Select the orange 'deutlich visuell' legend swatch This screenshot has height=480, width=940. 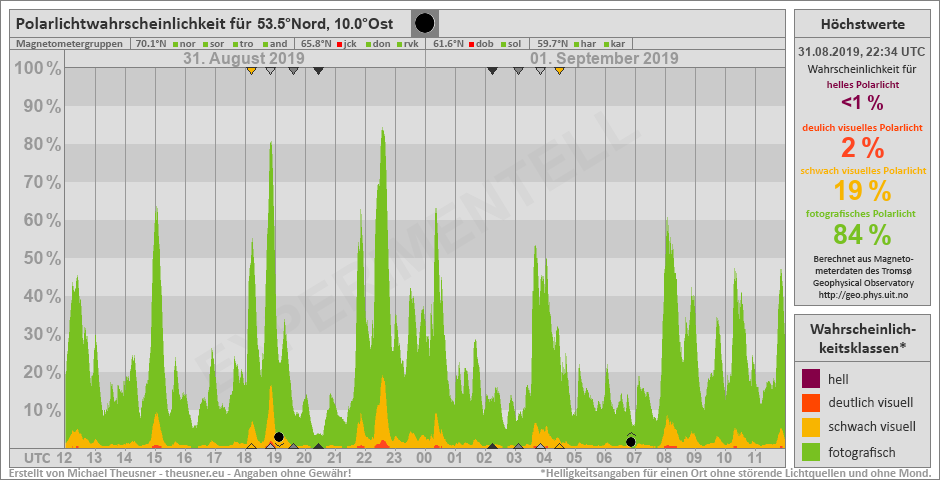tap(811, 403)
